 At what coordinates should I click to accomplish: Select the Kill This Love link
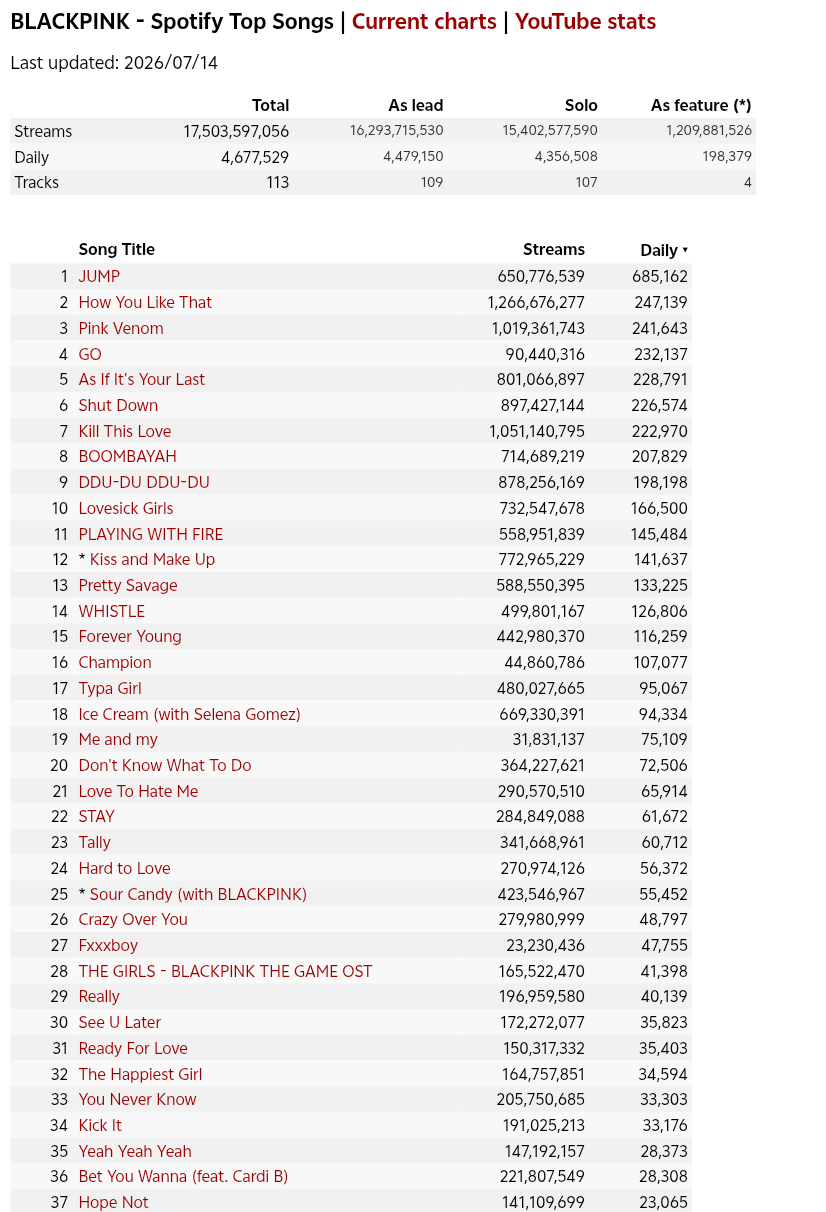tap(125, 431)
